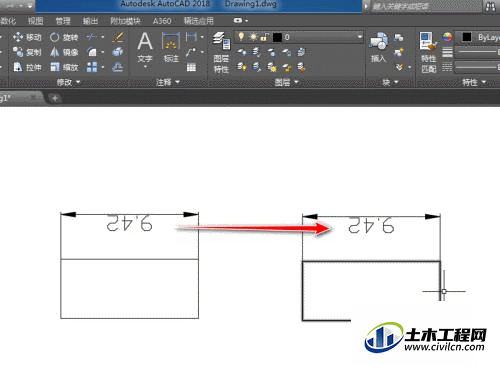Toggle layer 0 lock padlock icon
Viewport: 500px width, 375px height.
265,37
